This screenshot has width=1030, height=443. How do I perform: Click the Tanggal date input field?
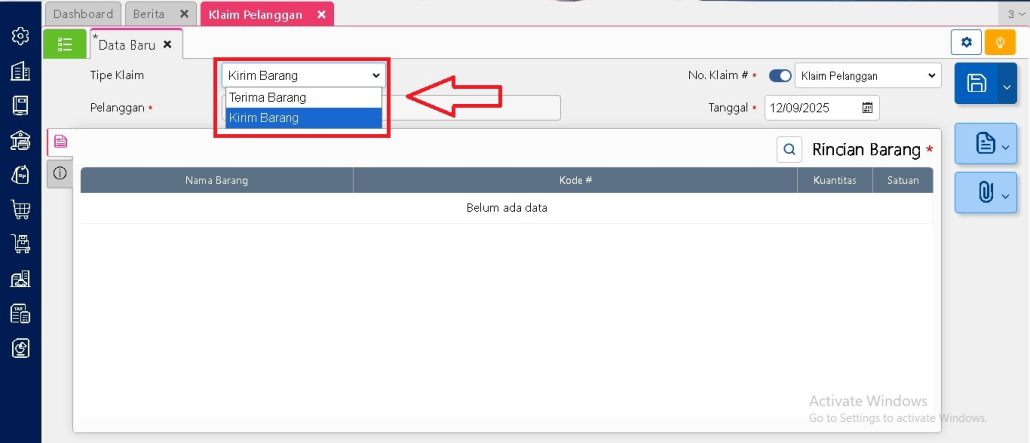[810, 107]
